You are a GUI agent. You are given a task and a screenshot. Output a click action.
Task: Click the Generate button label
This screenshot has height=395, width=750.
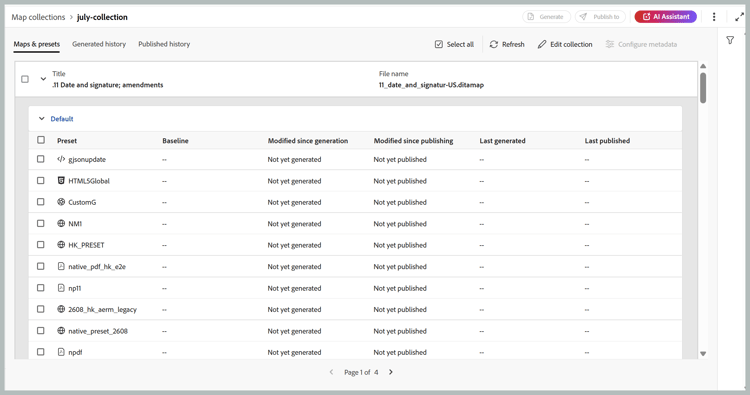(x=551, y=17)
